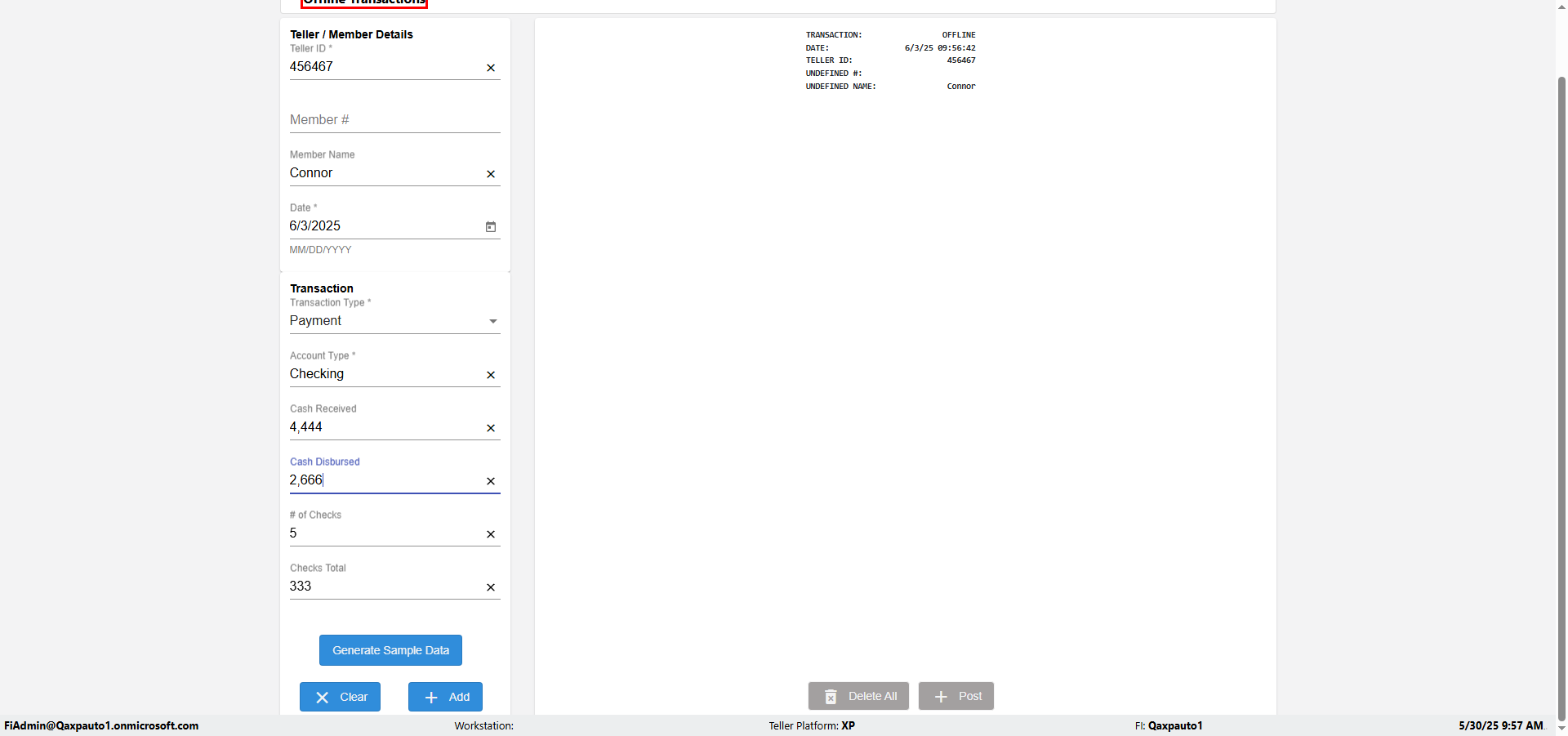Clear the Member Name field value
This screenshot has height=736, width=1568.
[x=491, y=174]
